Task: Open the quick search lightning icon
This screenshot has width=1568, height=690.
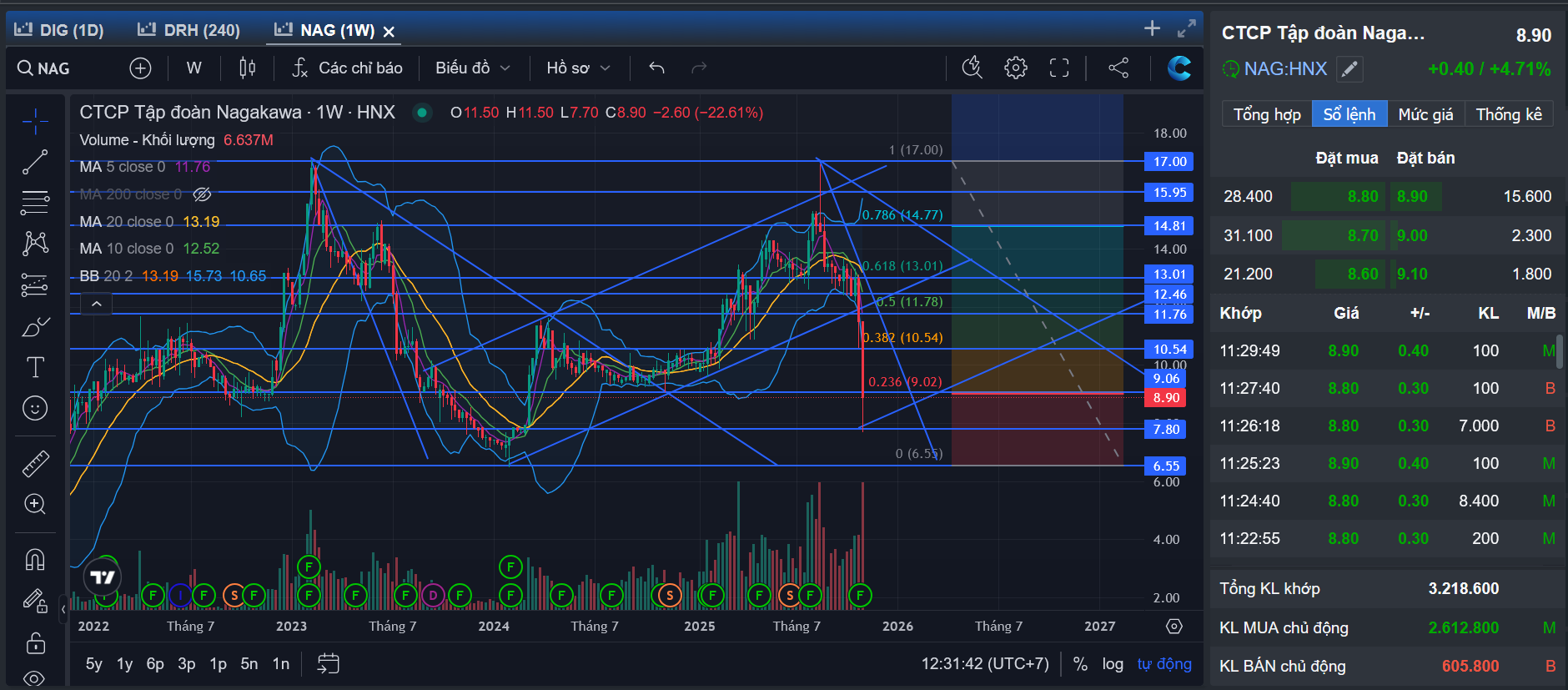Action: click(x=972, y=68)
